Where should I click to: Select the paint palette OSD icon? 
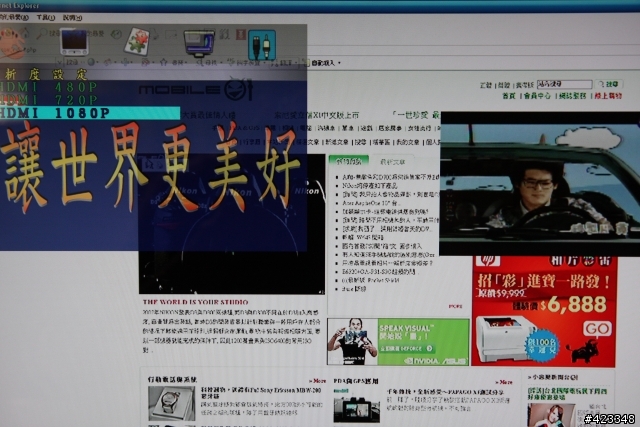click(12, 43)
